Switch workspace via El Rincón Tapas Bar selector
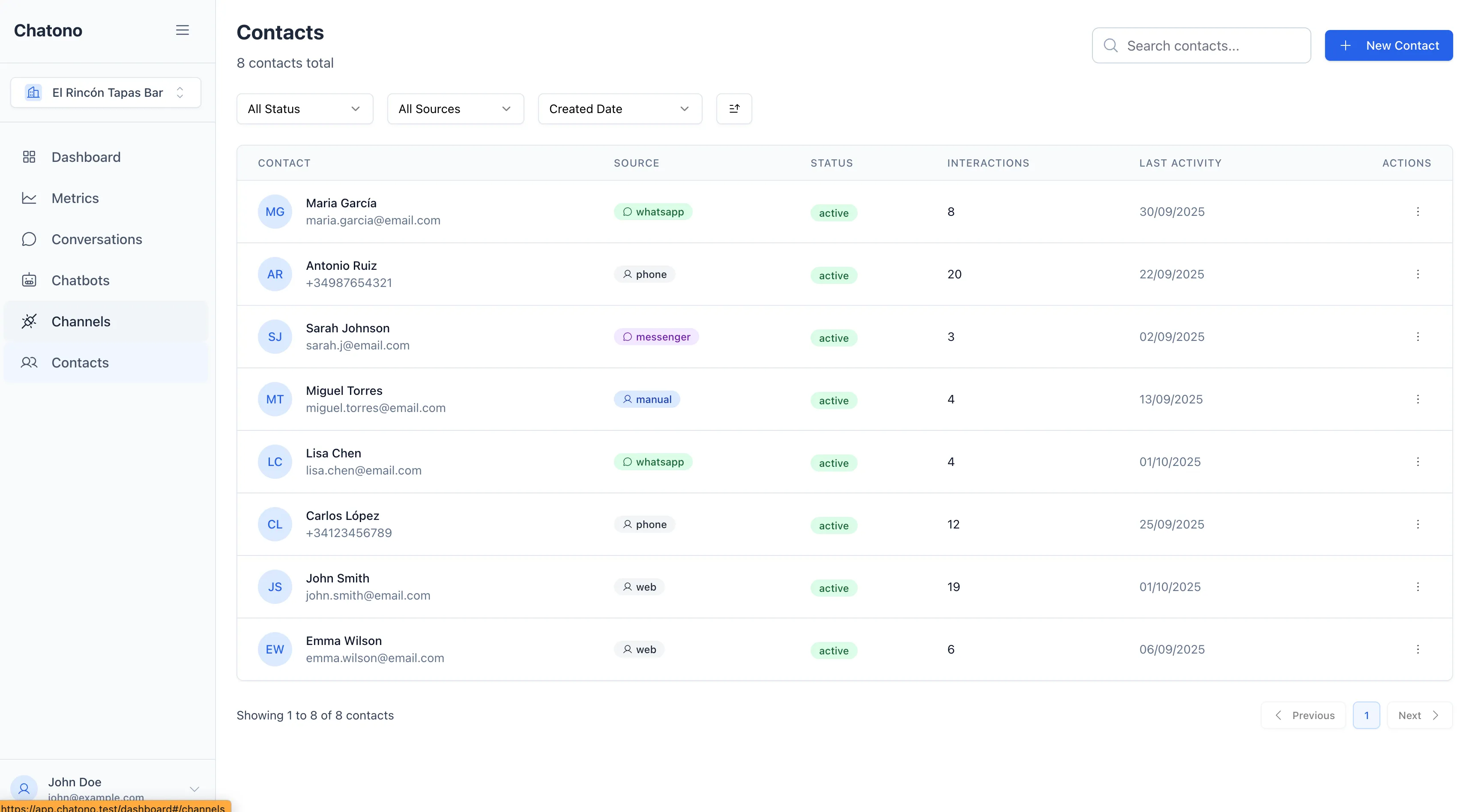This screenshot has width=1466, height=812. tap(106, 93)
